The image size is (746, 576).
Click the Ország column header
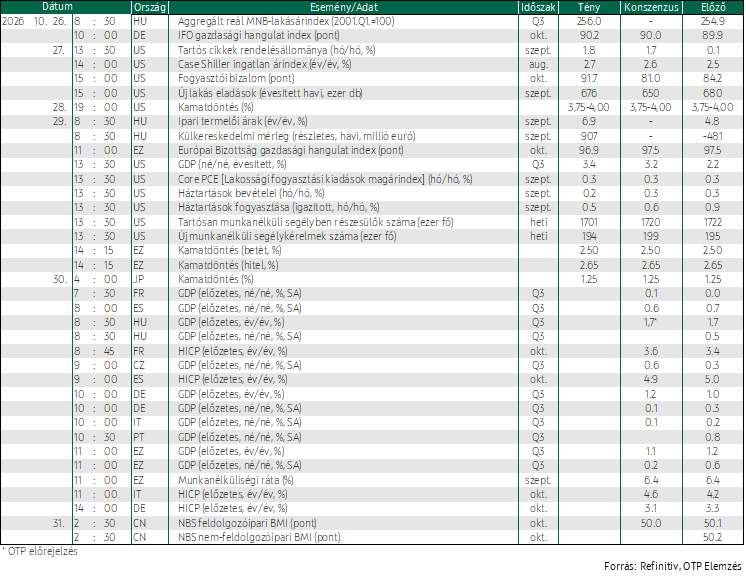[x=150, y=7]
